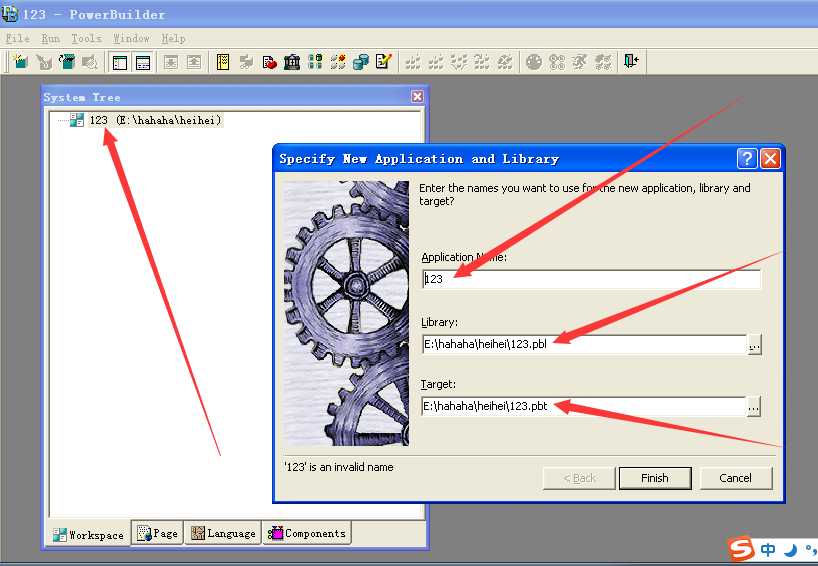The height and width of the screenshot is (566, 818).
Task: Close the System Tree panel
Action: (417, 97)
